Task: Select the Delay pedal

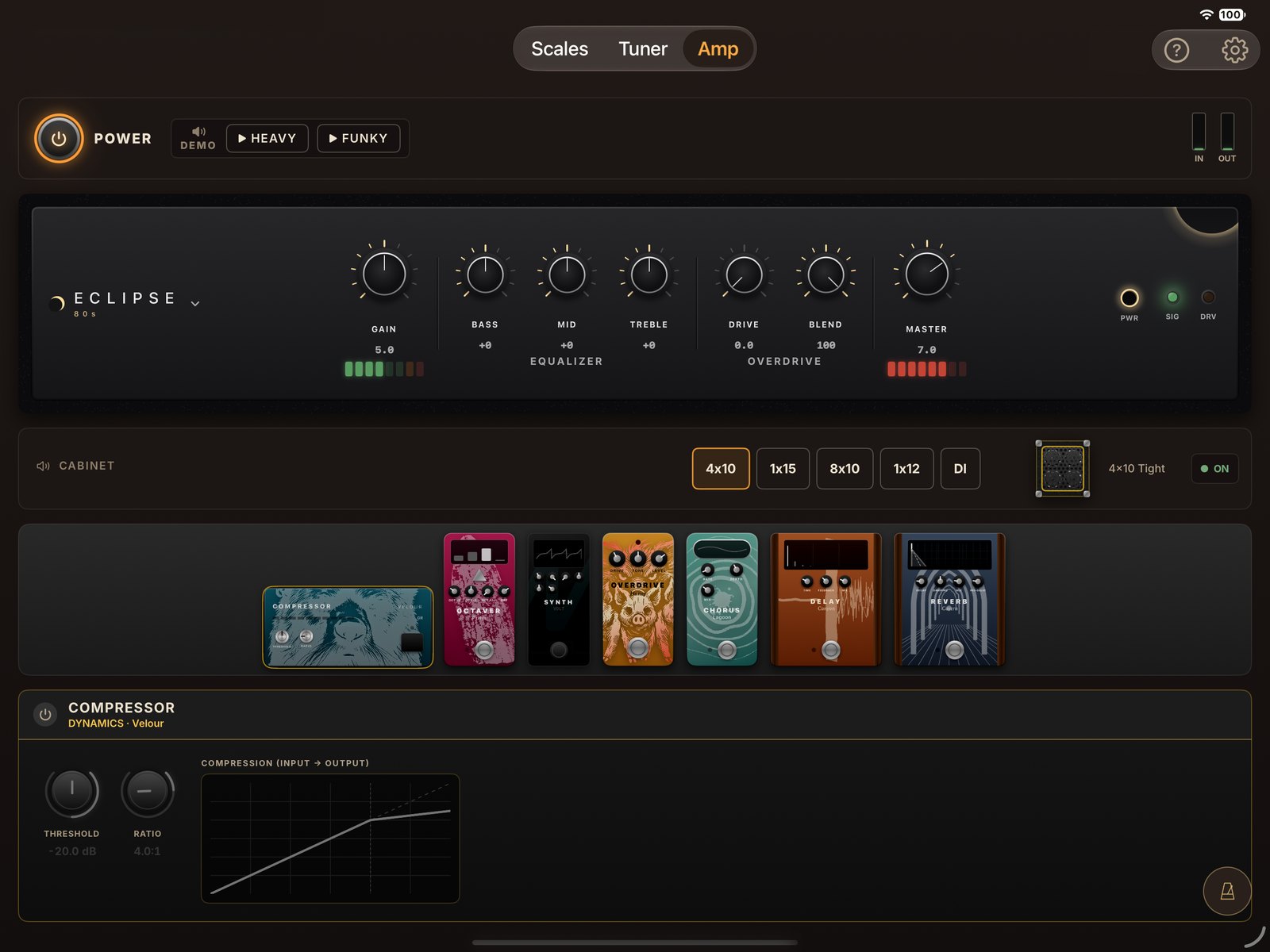Action: click(825, 599)
